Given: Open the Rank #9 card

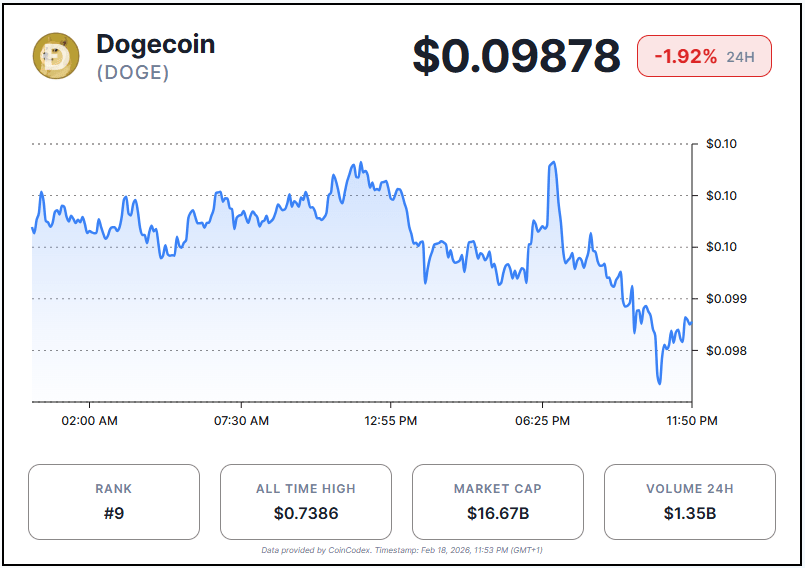Looking at the screenshot, I should [x=113, y=502].
